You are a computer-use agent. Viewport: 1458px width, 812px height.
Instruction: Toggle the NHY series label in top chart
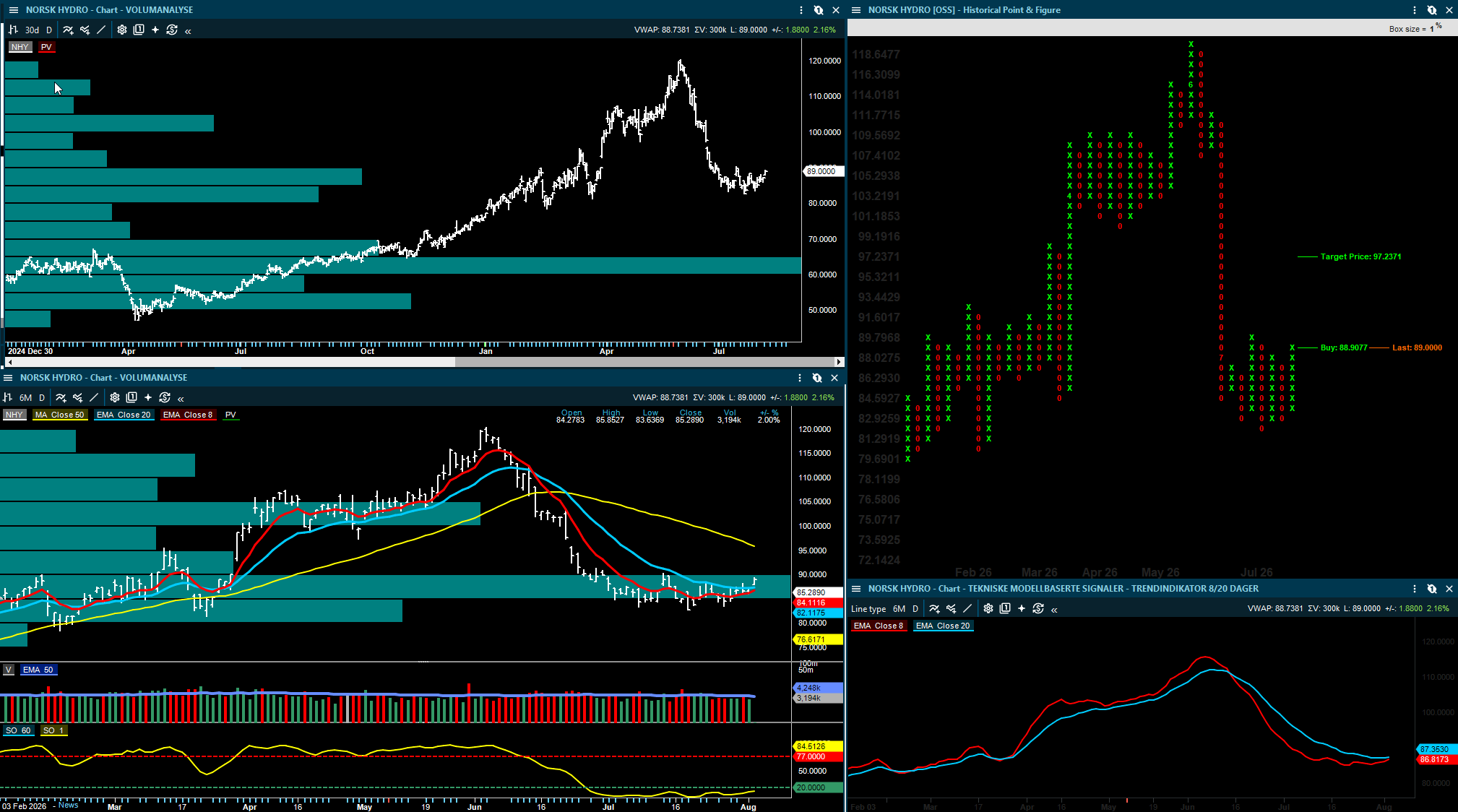pos(20,47)
